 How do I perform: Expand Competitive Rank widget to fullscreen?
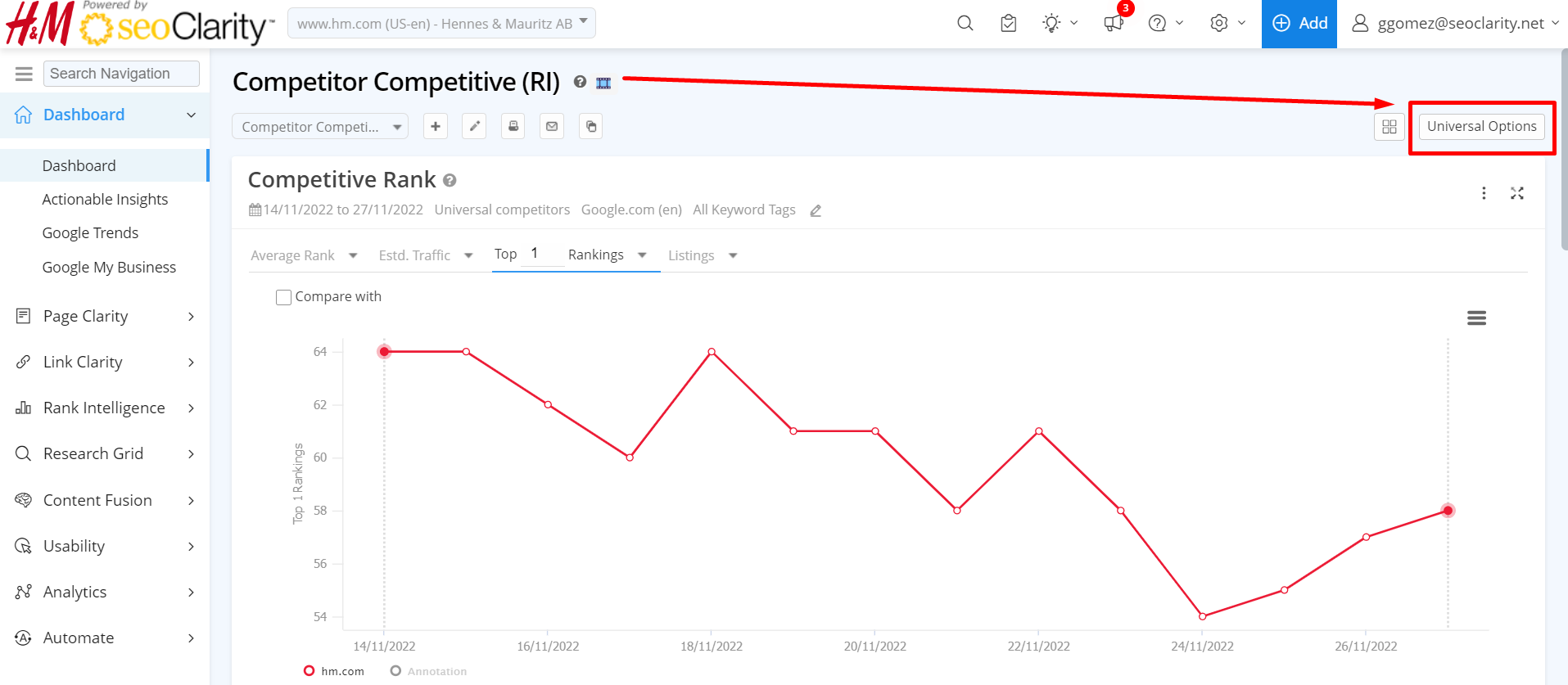pos(1516,193)
